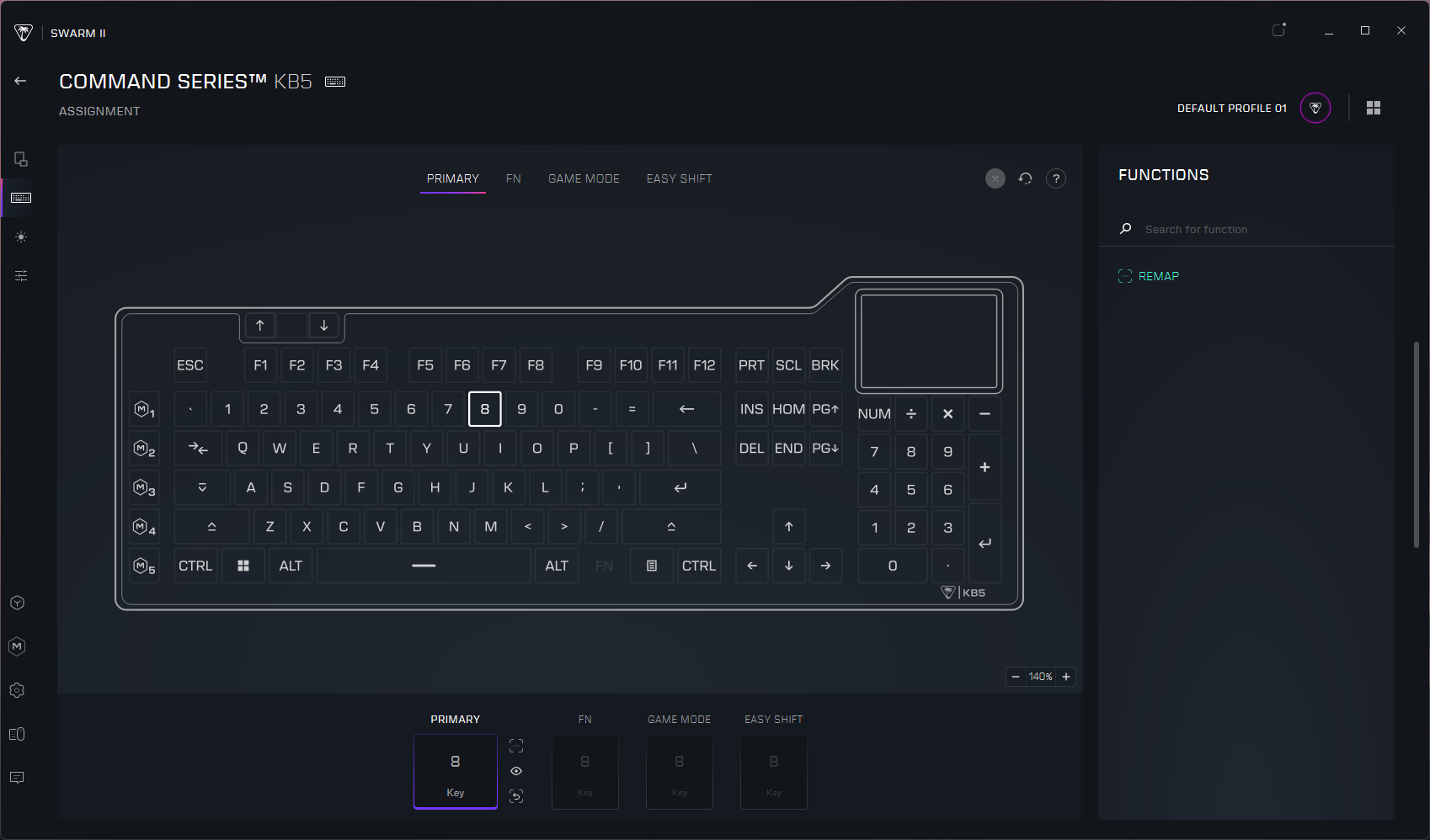Image resolution: width=1430 pixels, height=840 pixels.
Task: Open the grid view icon at top right
Action: coord(1374,108)
